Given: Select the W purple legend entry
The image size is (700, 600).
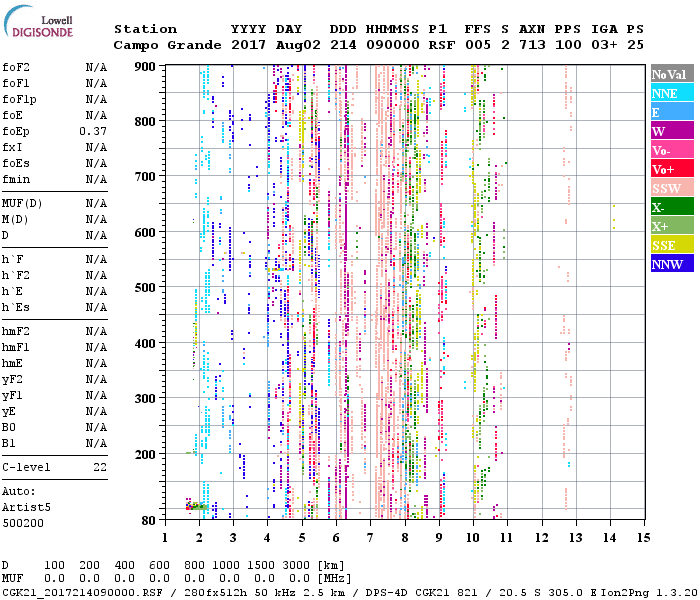Looking at the screenshot, I should [x=671, y=131].
